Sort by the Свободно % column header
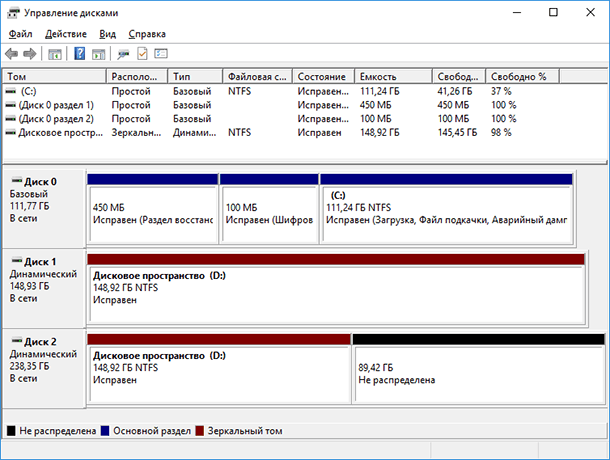This screenshot has width=610, height=460. click(523, 77)
